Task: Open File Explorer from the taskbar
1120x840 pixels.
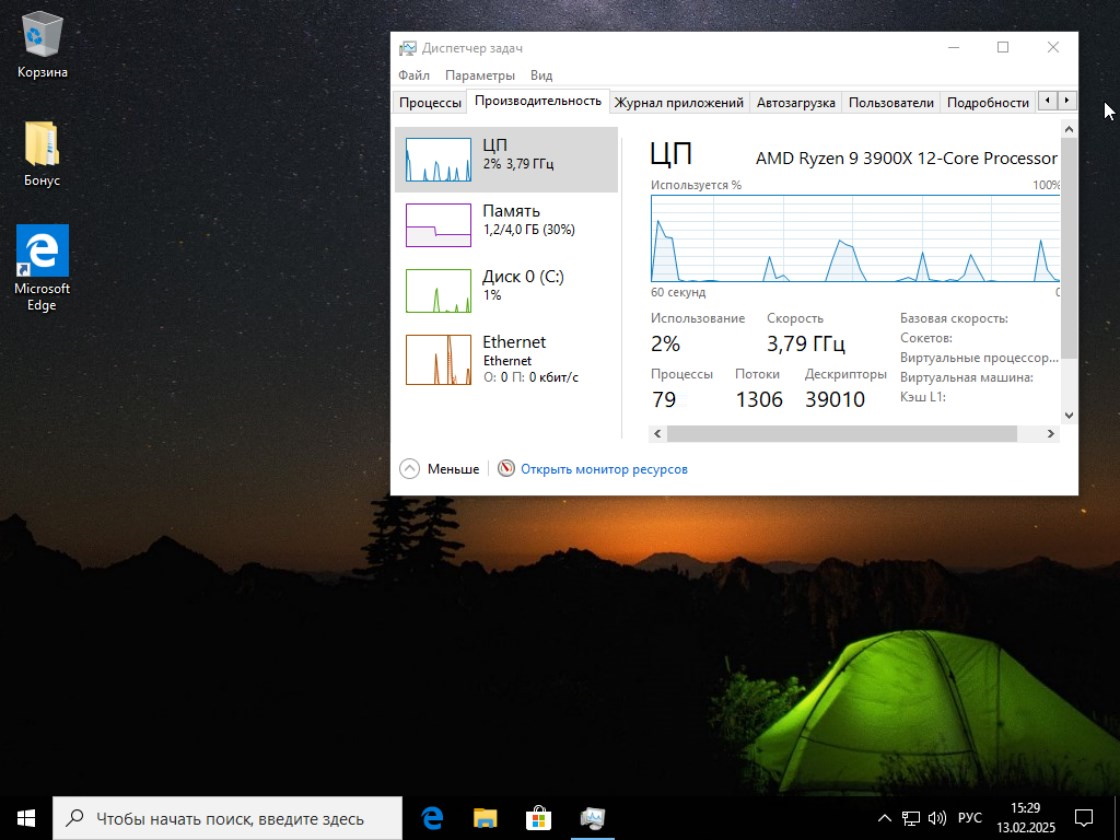Action: (x=486, y=819)
